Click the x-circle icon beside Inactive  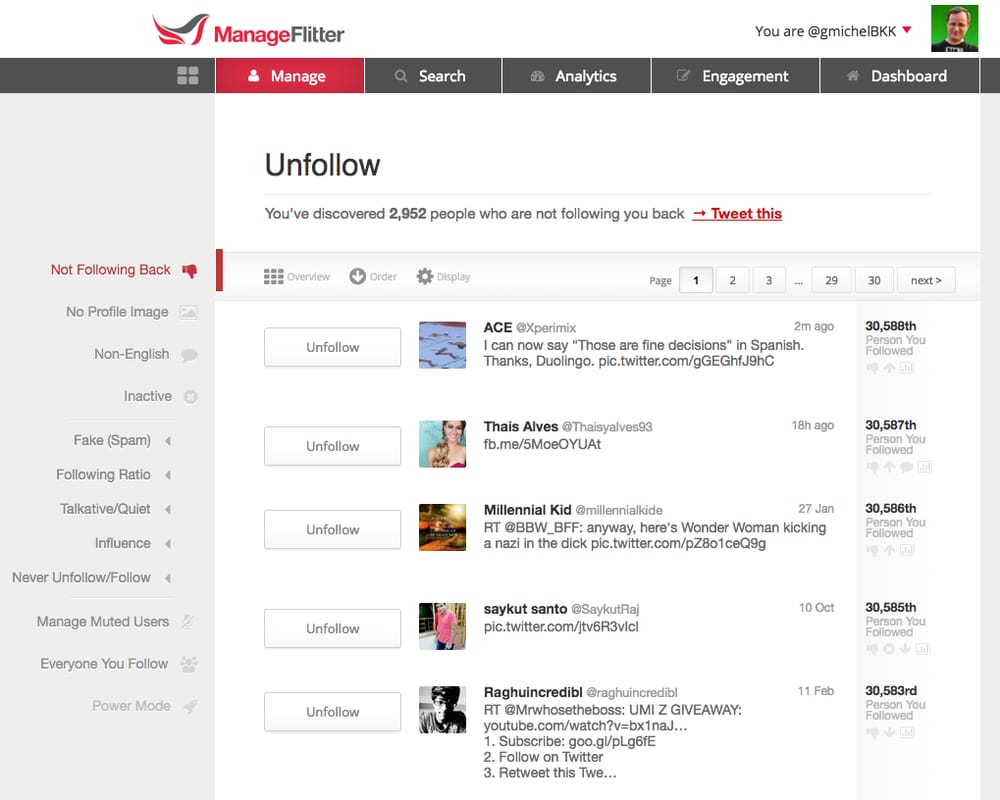(190, 397)
